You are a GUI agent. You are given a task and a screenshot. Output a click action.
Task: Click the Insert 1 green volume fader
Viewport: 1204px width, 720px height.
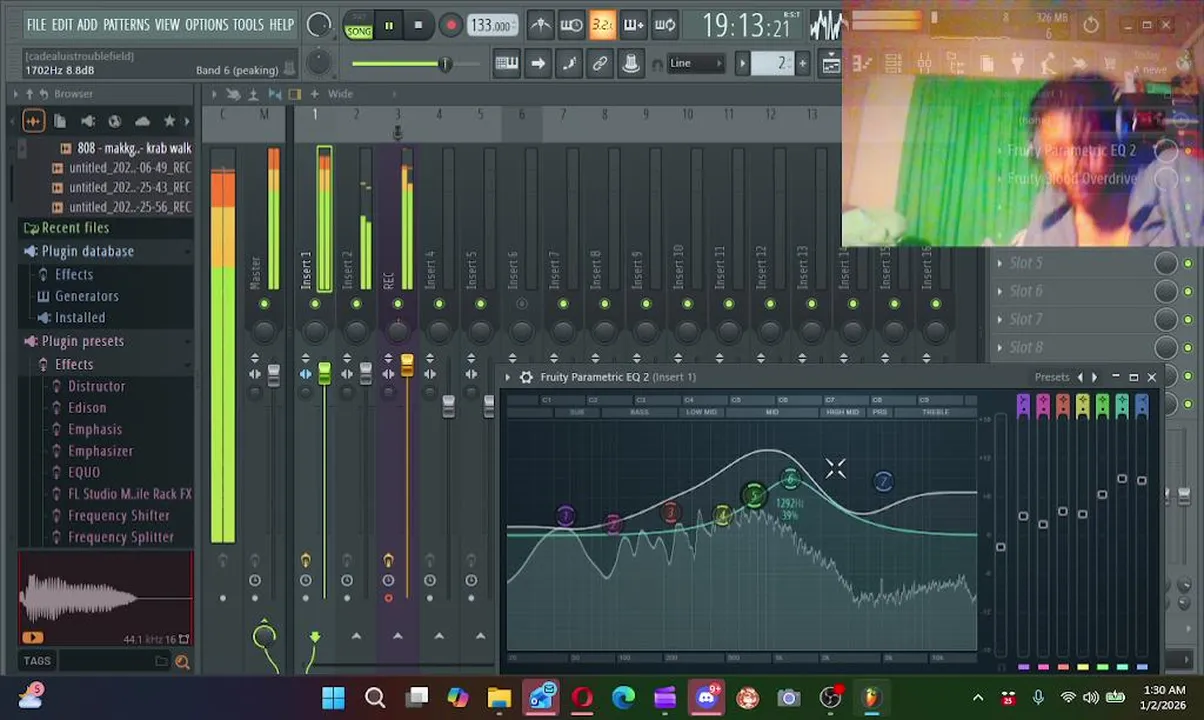pyautogui.click(x=324, y=374)
